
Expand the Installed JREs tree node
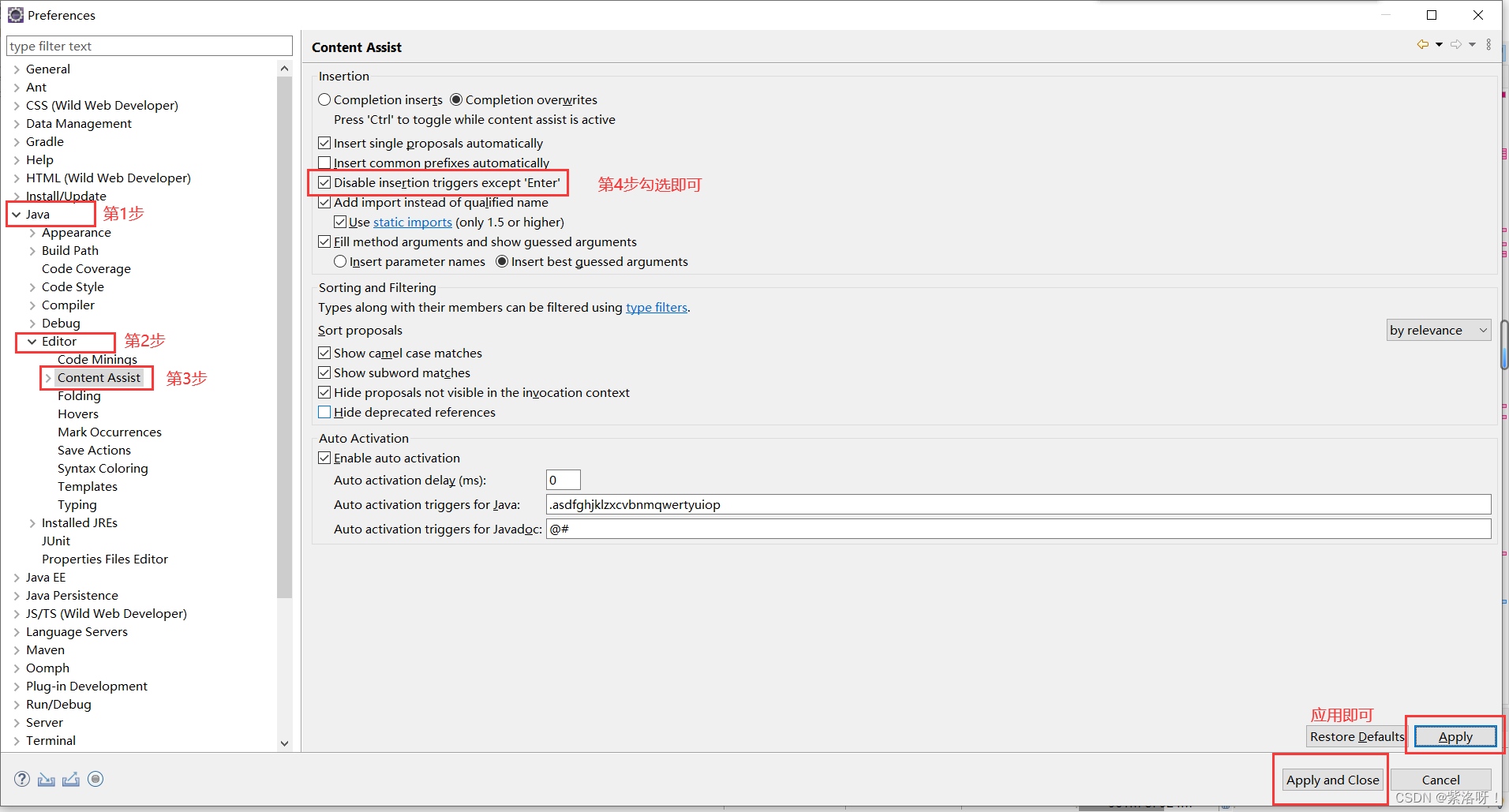click(x=32, y=522)
